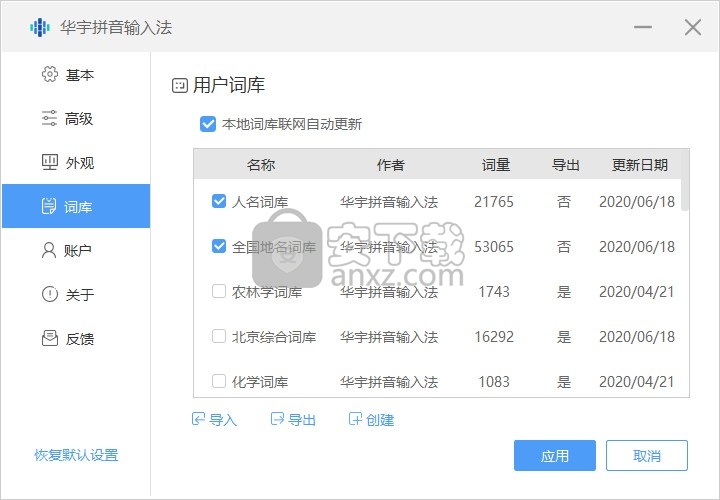
Task: Click the 导入 import icon
Action: pyautogui.click(x=198, y=420)
